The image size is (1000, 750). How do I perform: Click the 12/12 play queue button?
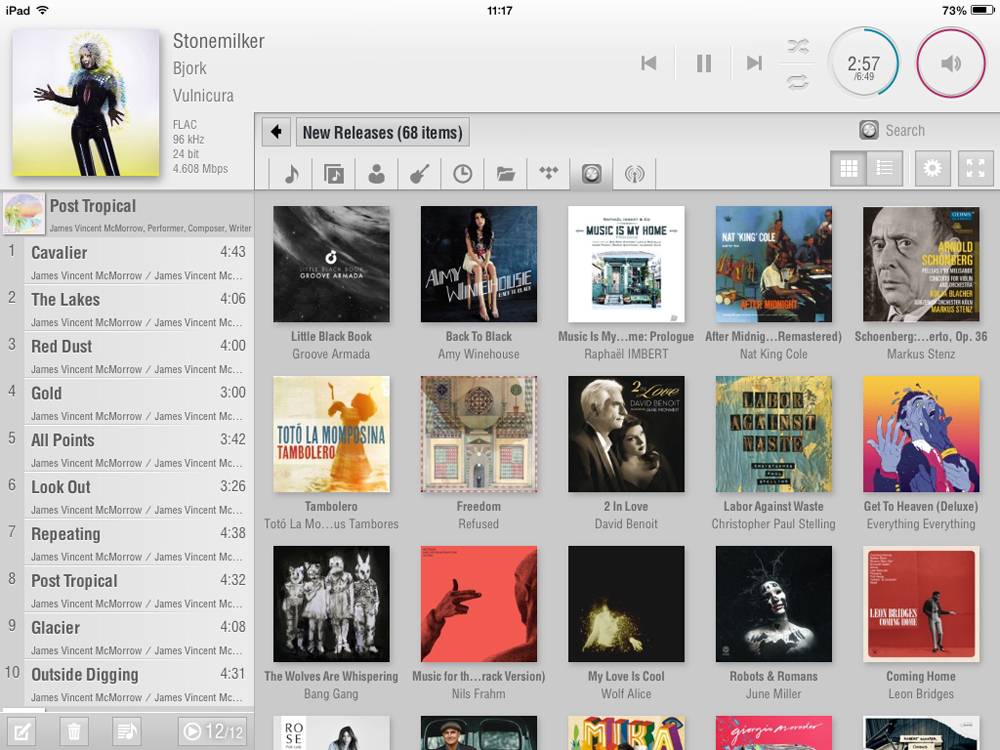pyautogui.click(x=212, y=731)
